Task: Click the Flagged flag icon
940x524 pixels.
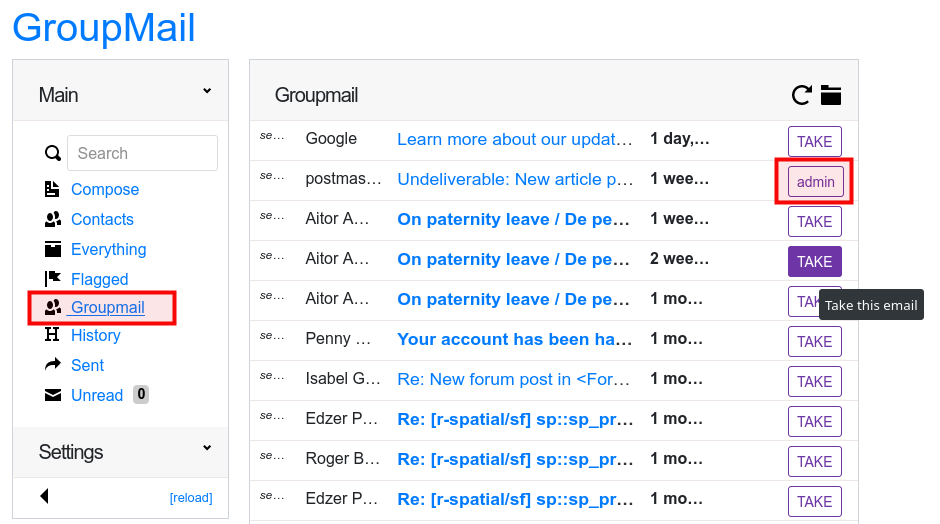Action: (53, 279)
